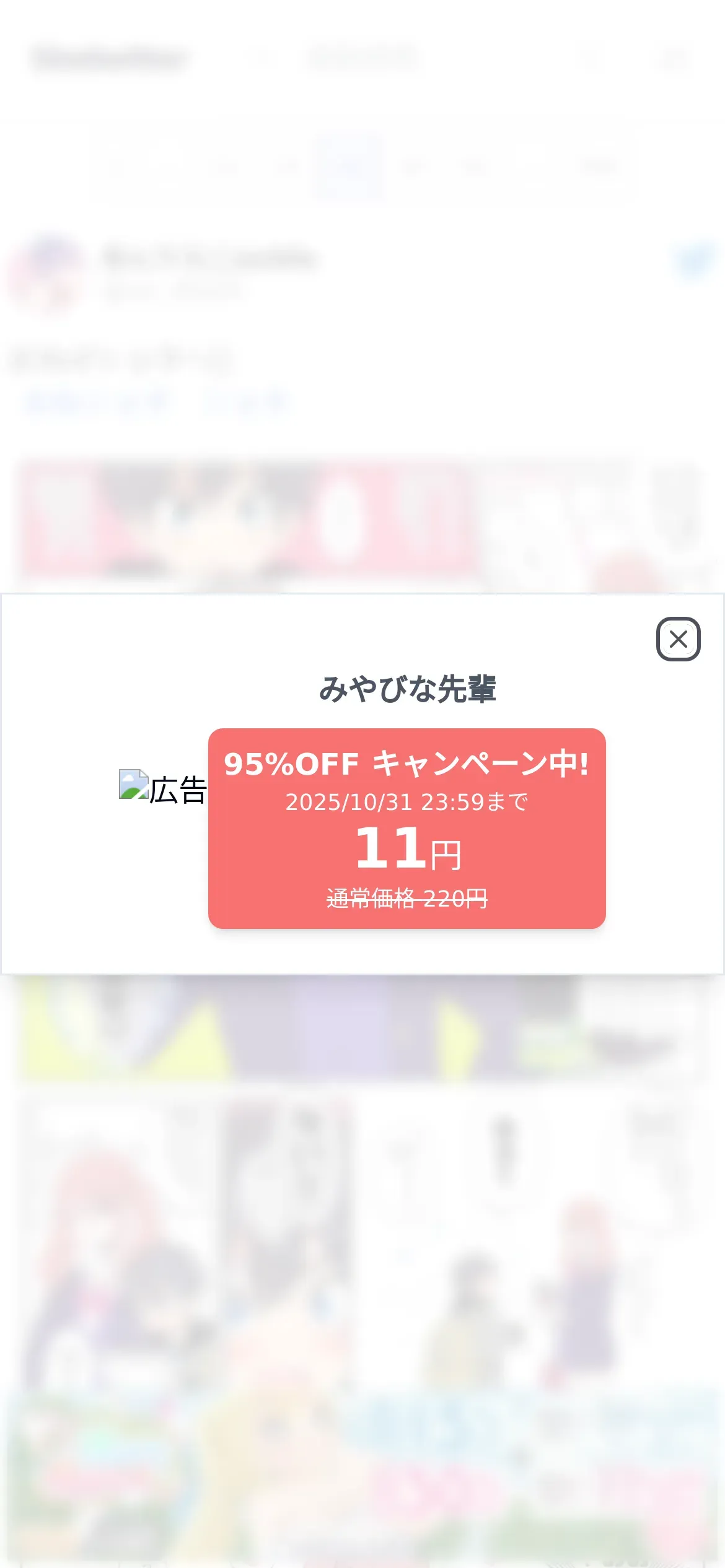Viewport: 725px width, 1568px height.
Task: Close the みやびな先輩 ad popup
Action: coord(678,639)
